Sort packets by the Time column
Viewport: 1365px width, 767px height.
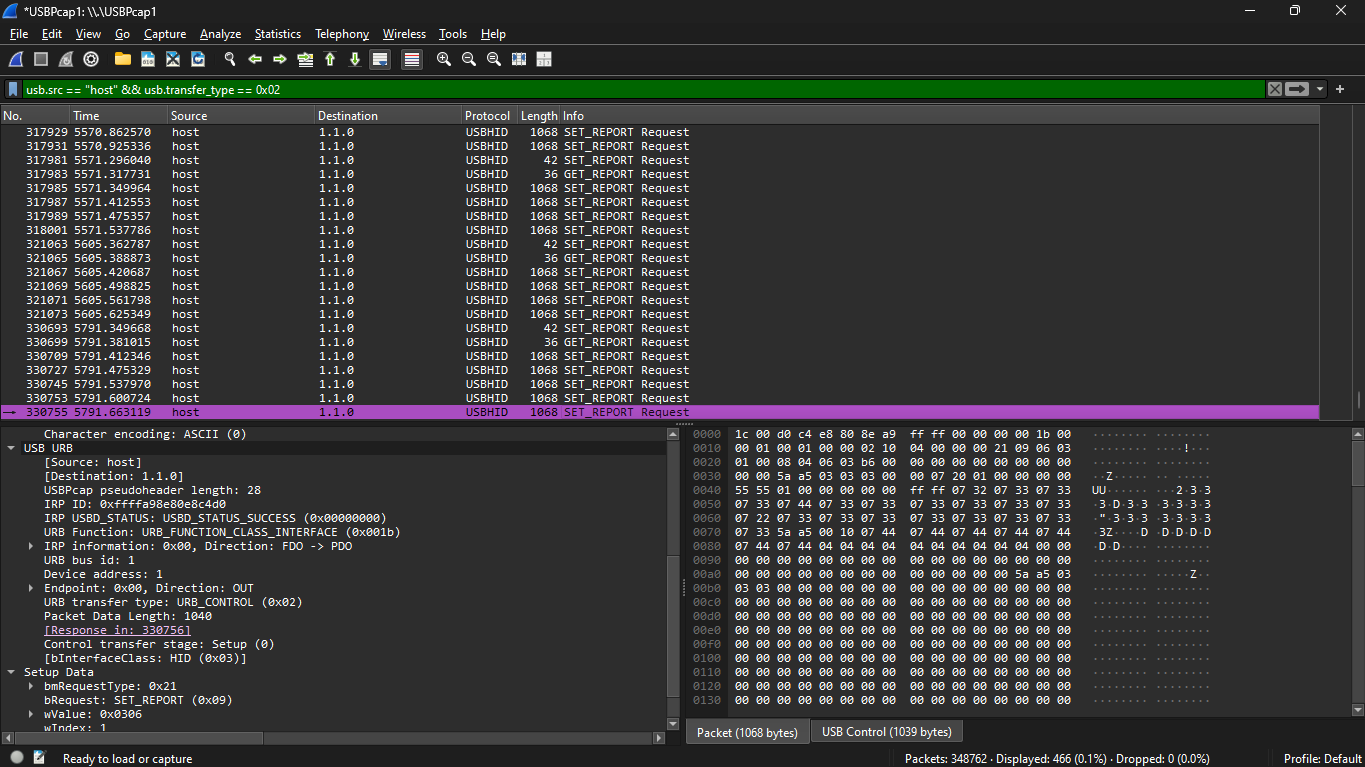pyautogui.click(x=119, y=116)
